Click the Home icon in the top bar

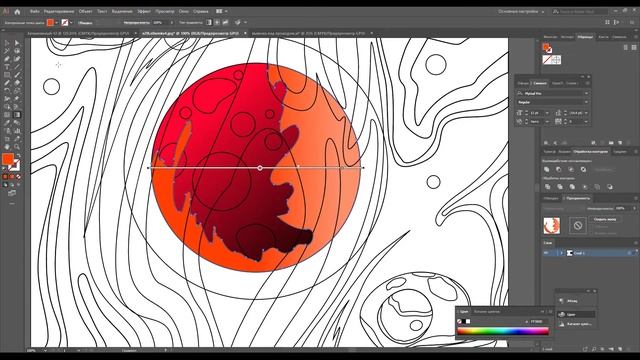17,11
